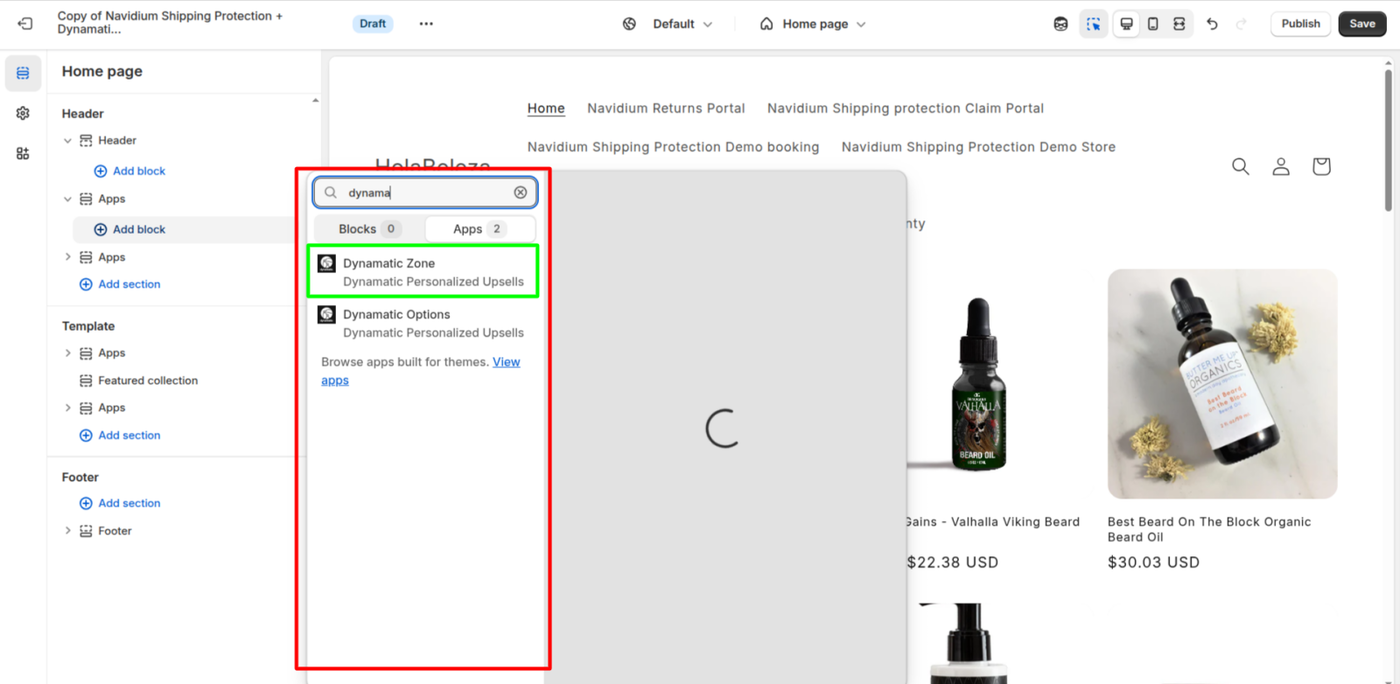Click the exit editor back icon
Viewport: 1400px width, 684px height.
click(x=25, y=24)
